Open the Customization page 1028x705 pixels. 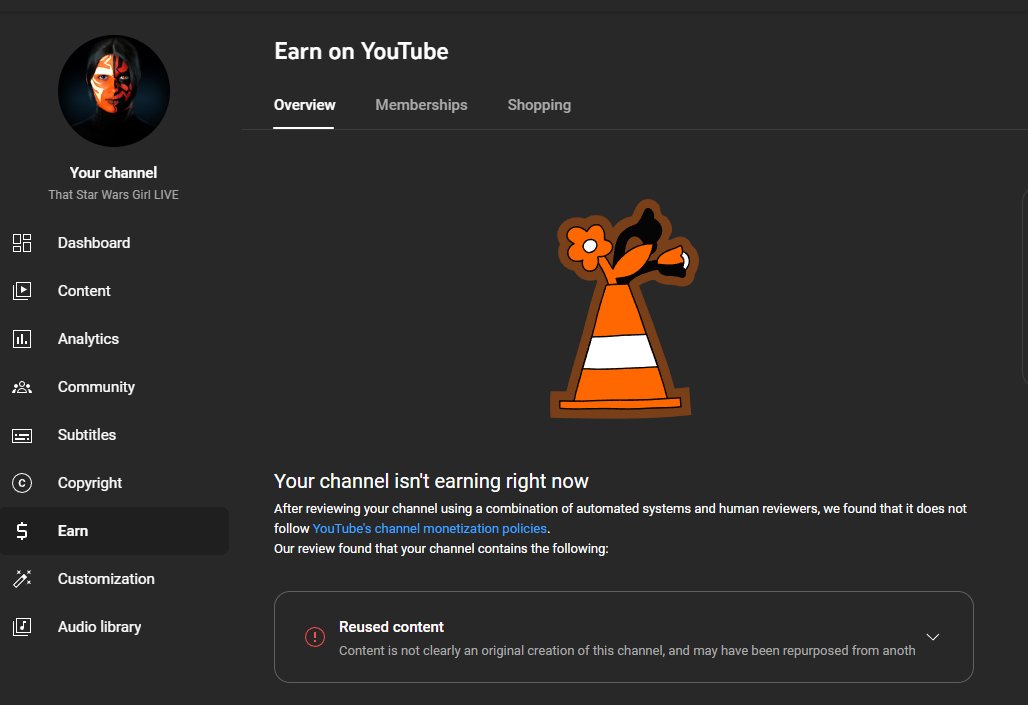click(115, 578)
